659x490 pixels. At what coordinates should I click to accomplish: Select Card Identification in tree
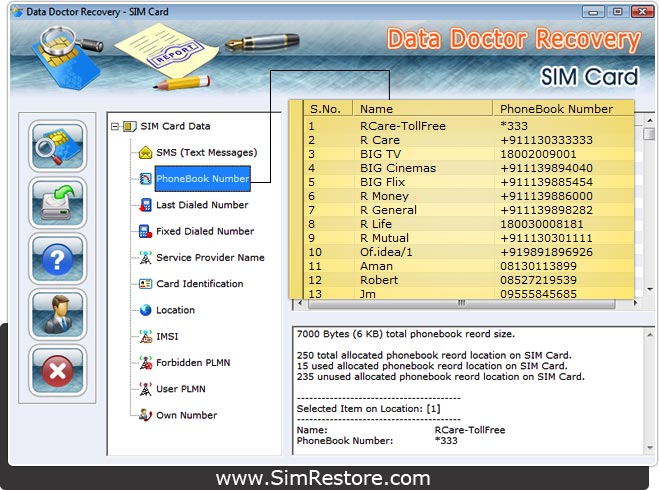[199, 284]
